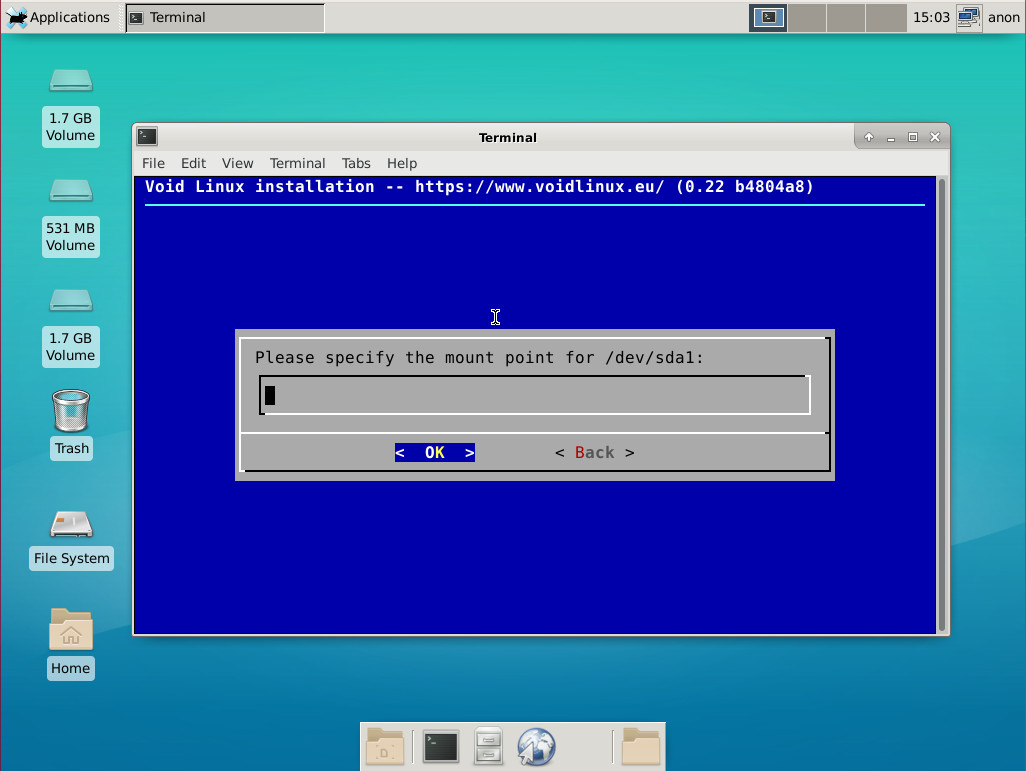Switch to the first workspace in pager
Viewport: 1026px width, 771px height.
(768, 18)
